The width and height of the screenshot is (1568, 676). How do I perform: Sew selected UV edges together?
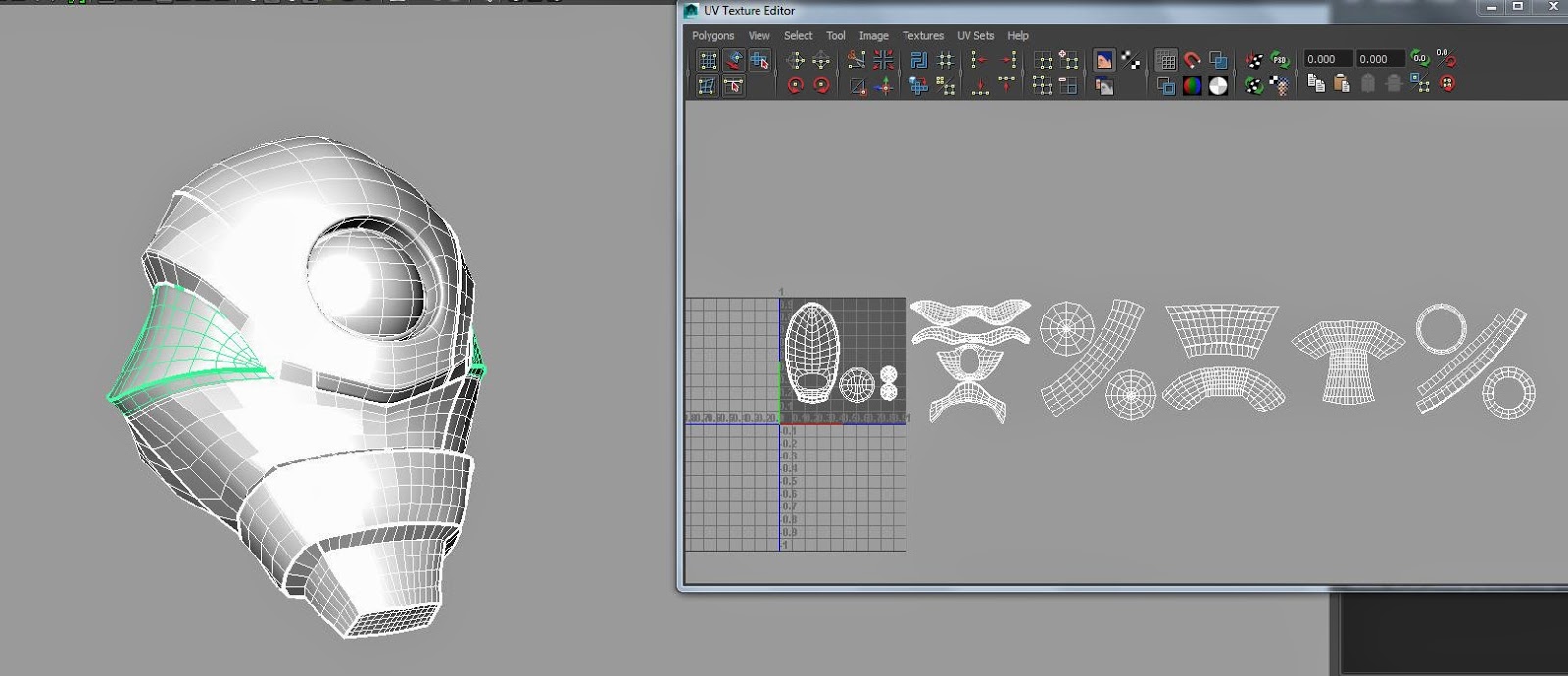883,60
